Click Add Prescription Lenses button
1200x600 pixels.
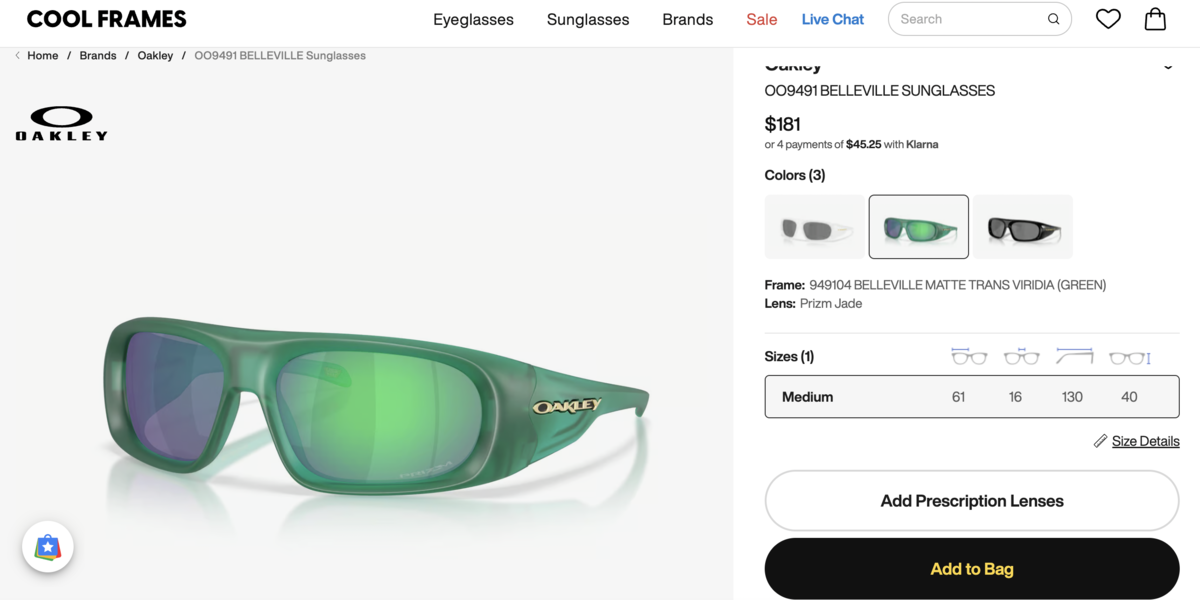click(x=971, y=501)
